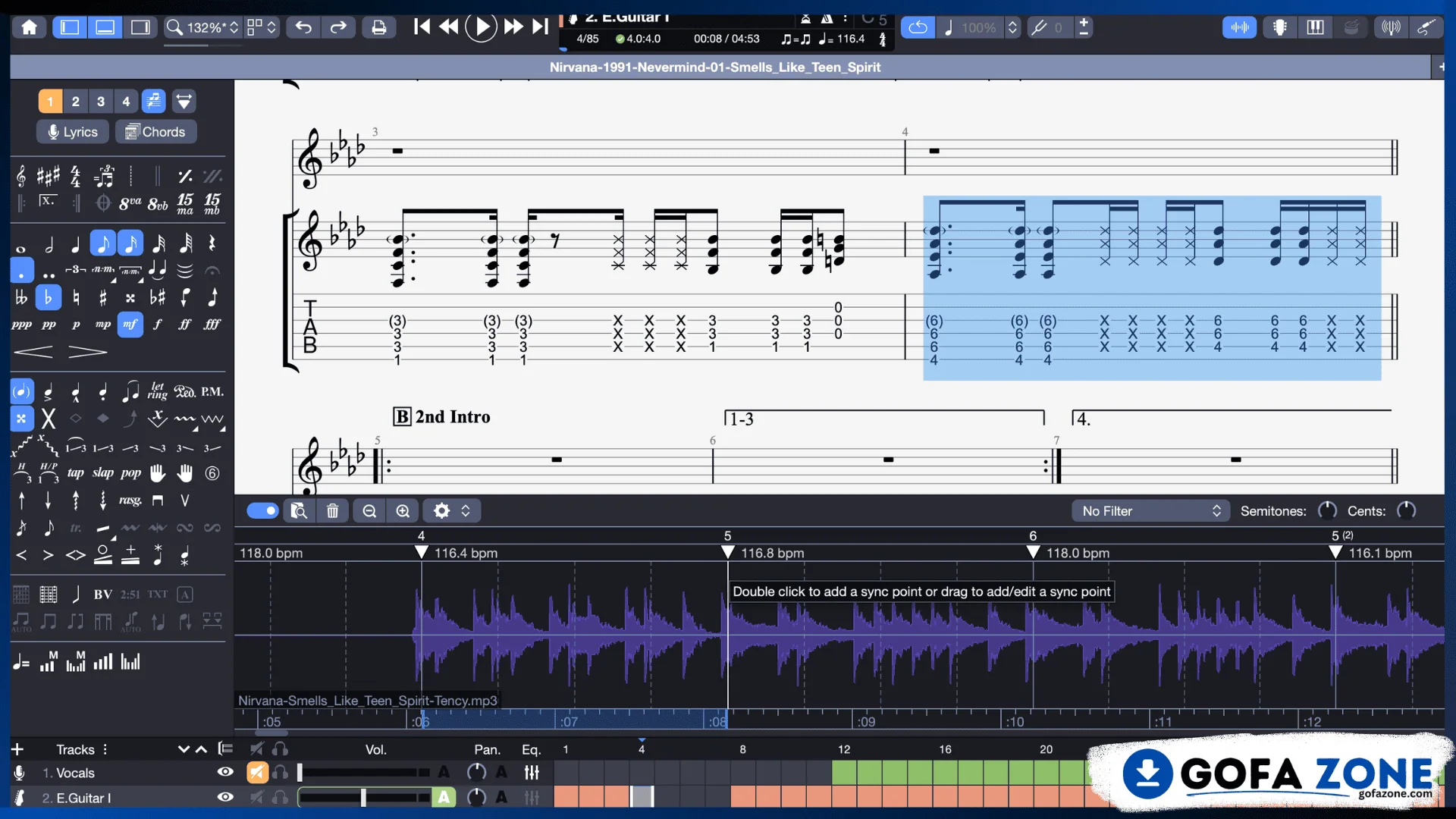Viewport: 1456px width, 819px height.
Task: Select the whole note duration
Action: (x=21, y=248)
